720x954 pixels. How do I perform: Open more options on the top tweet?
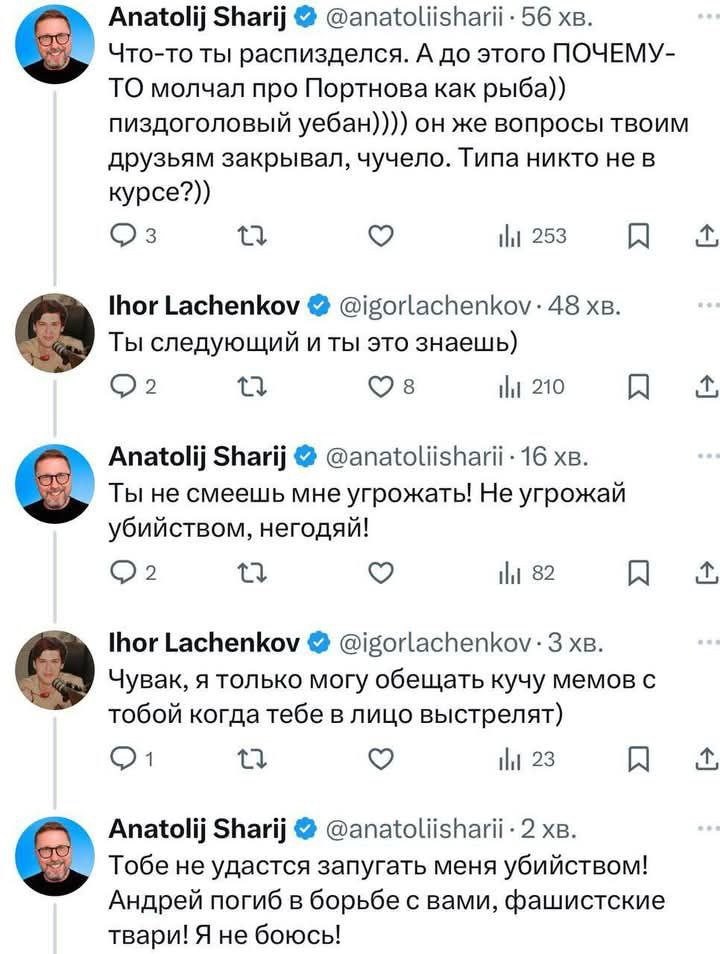(x=709, y=17)
